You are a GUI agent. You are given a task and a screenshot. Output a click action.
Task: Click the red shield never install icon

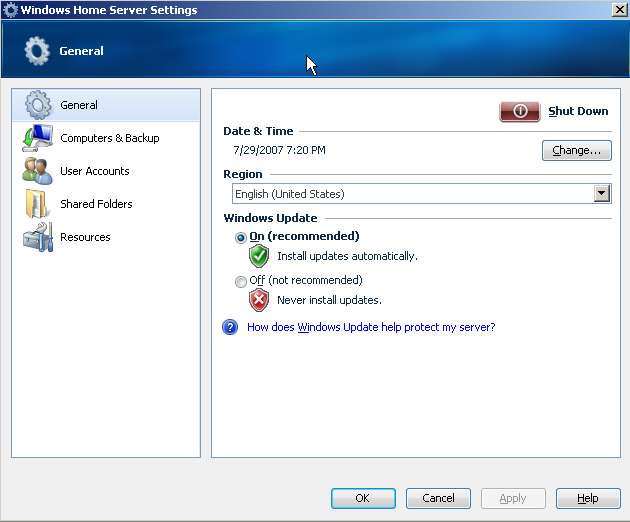(x=259, y=300)
